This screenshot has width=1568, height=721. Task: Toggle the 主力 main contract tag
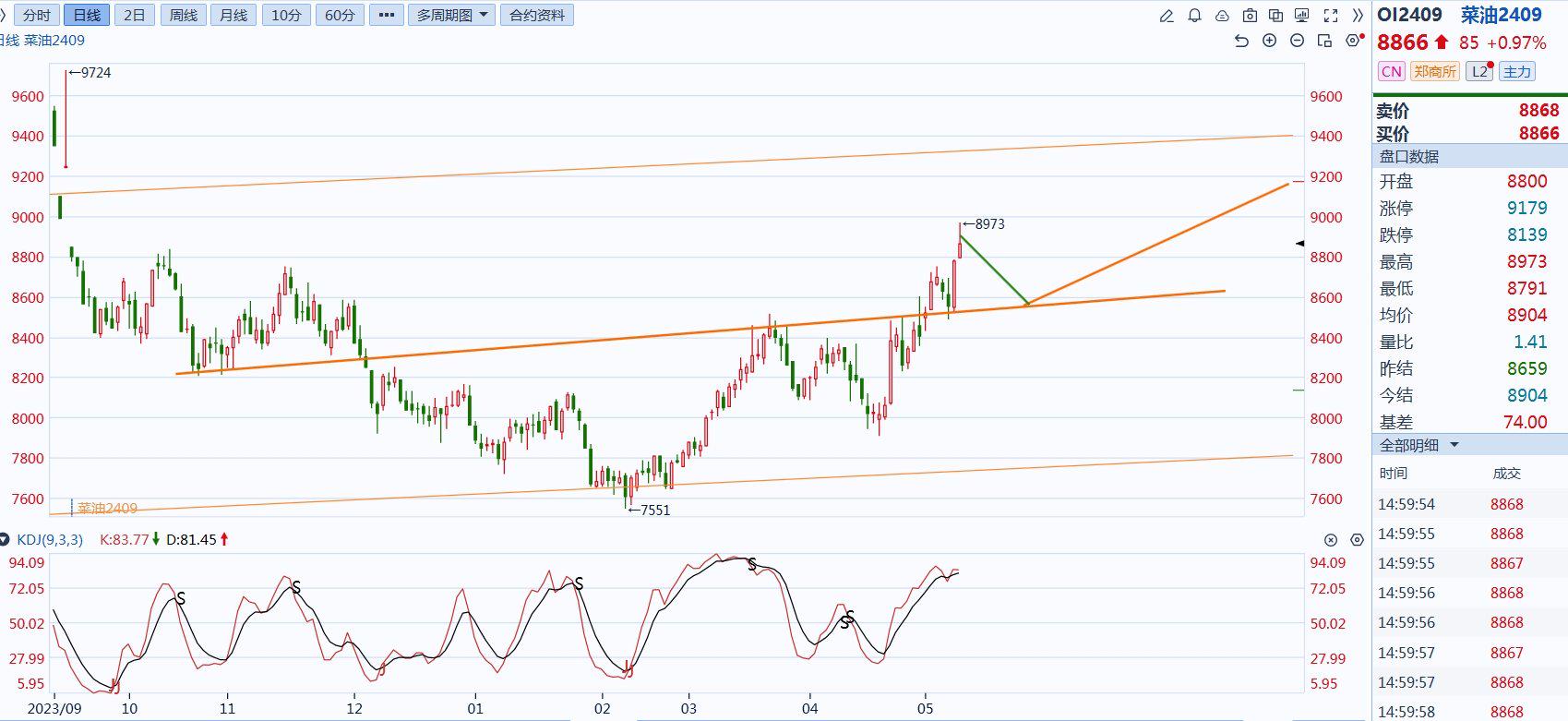[x=1516, y=71]
